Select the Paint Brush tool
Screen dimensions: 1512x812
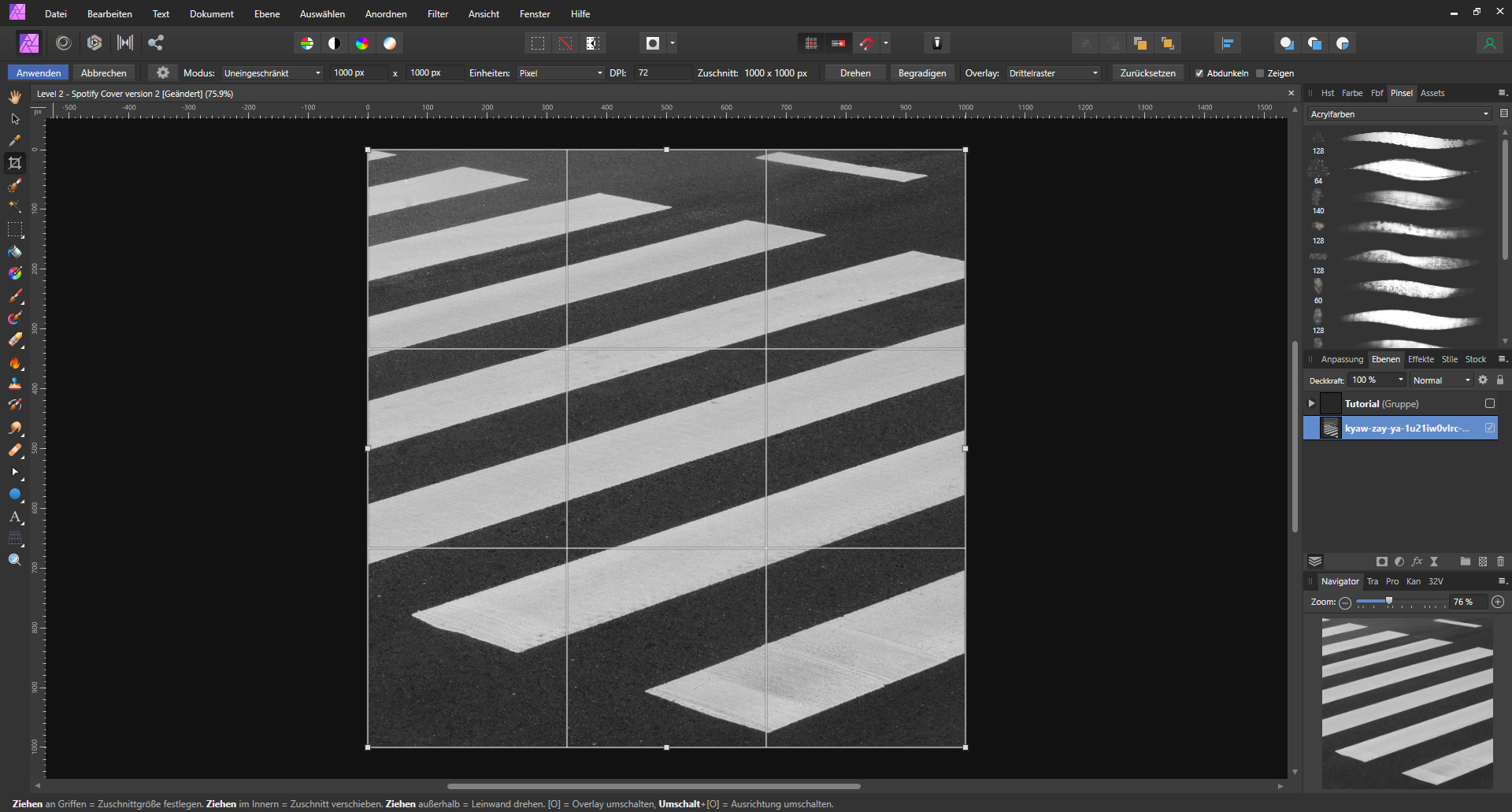point(14,297)
